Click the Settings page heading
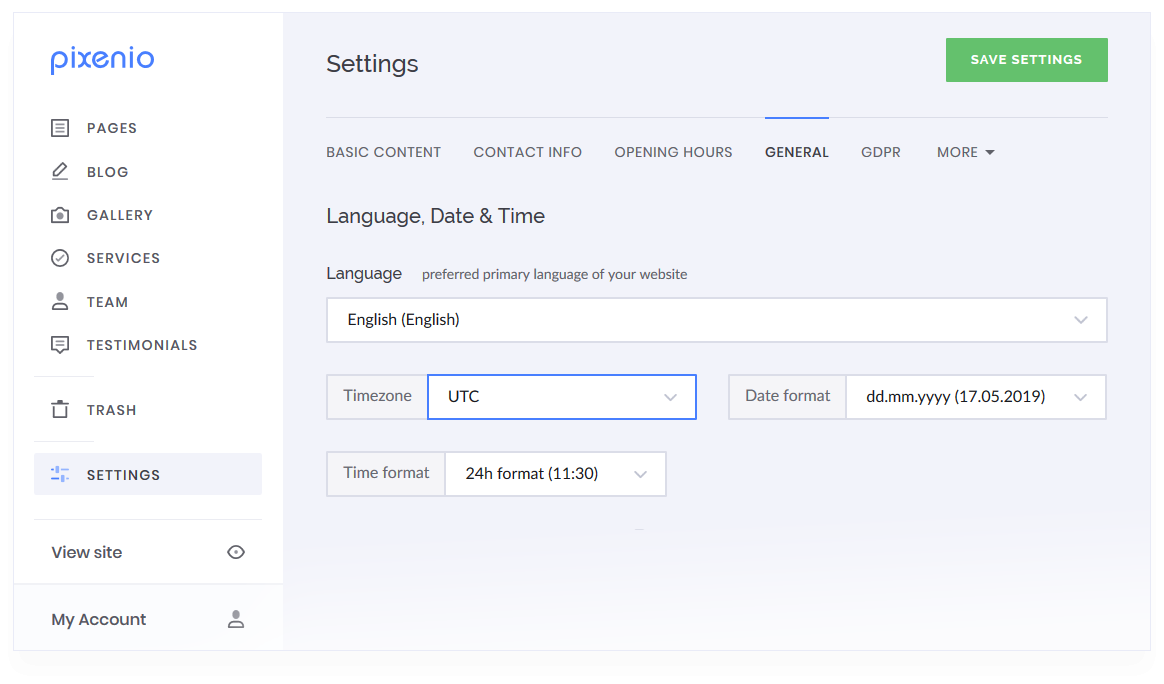The image size is (1164, 684). [373, 65]
